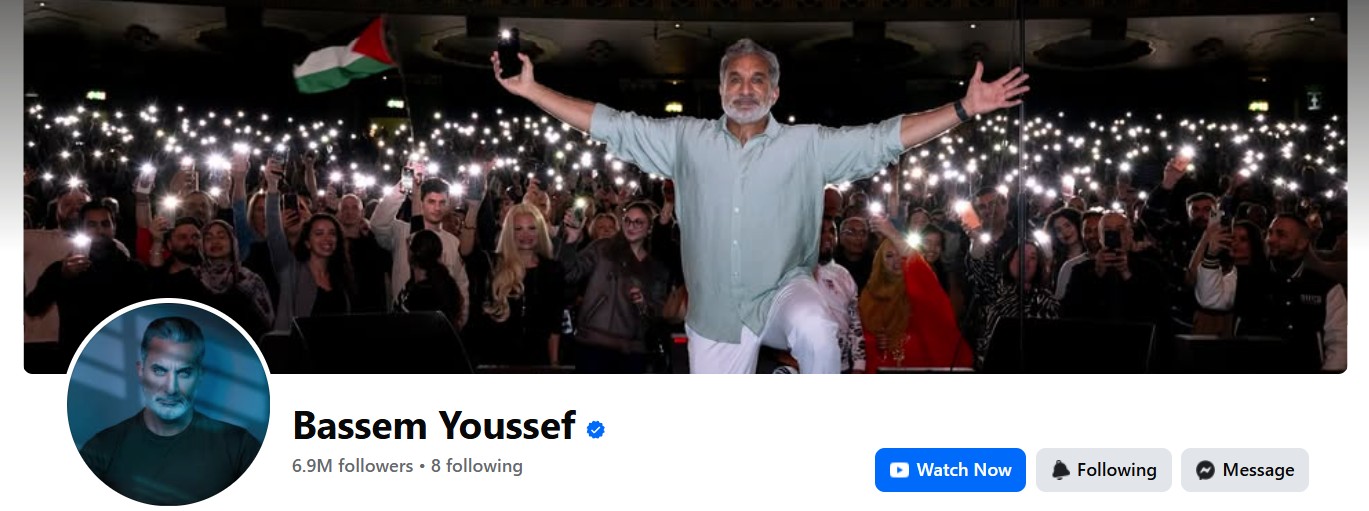The height and width of the screenshot is (511, 1369).
Task: Click the play icon inside Watch Now
Action: tap(899, 470)
